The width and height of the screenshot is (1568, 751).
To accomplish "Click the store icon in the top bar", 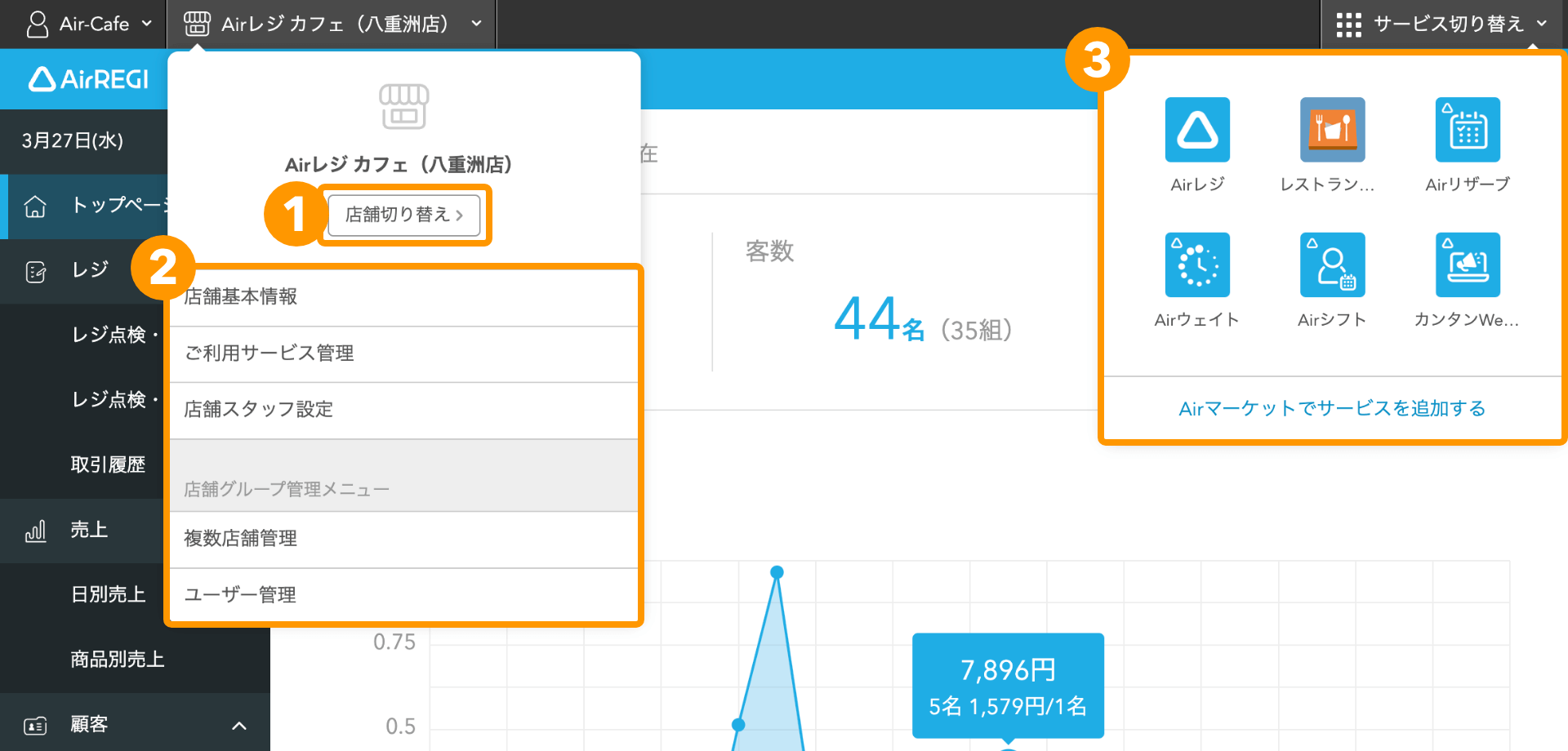I will point(197,24).
